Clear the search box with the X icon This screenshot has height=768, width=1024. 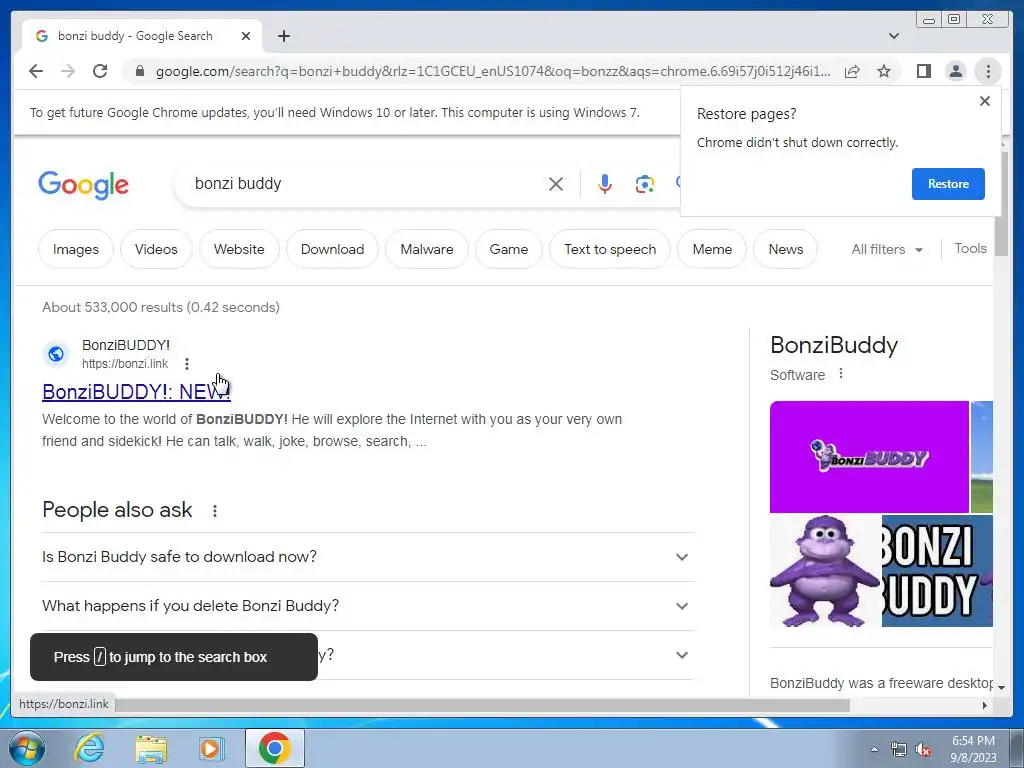click(x=556, y=184)
